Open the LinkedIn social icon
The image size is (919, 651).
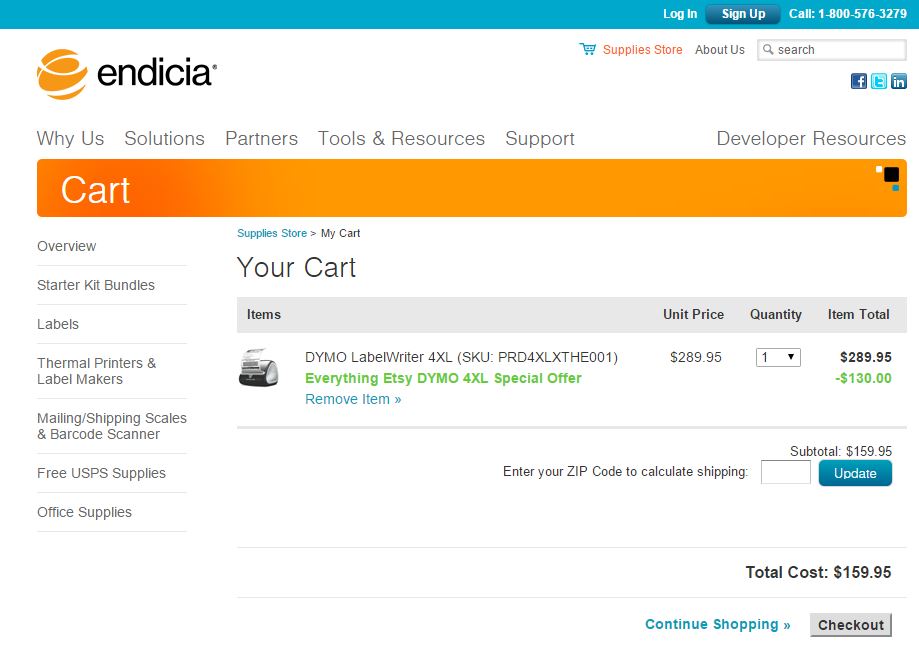[x=898, y=81]
